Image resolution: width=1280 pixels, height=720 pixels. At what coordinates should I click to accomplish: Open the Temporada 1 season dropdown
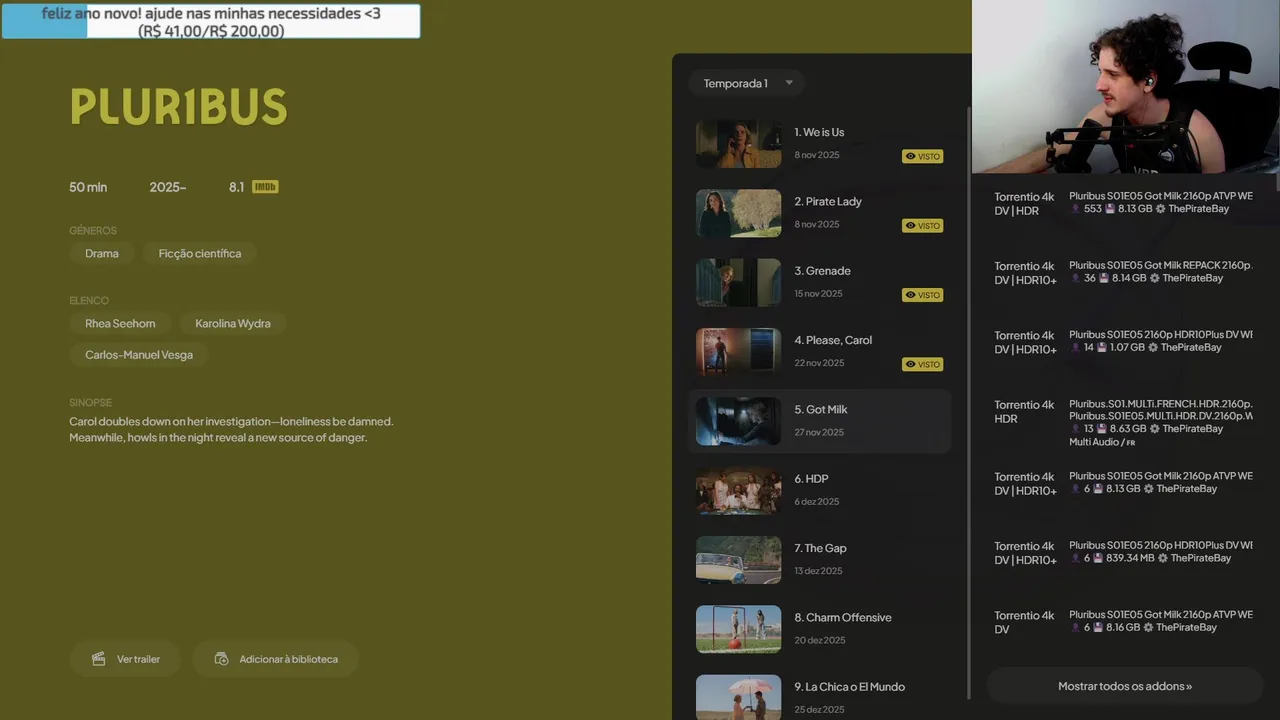click(x=746, y=83)
